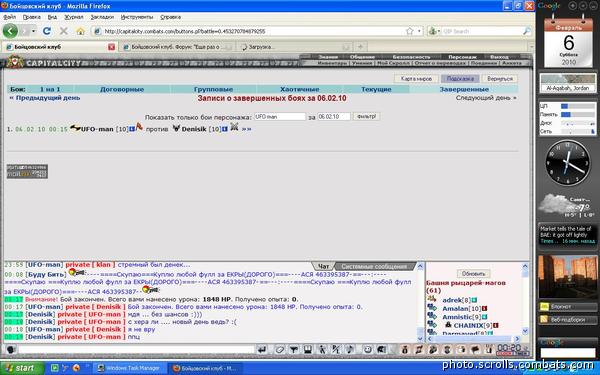Image resolution: width=600 pixels, height=375 pixels.
Task: Select the Хаотичные battles tab
Action: click(299, 89)
